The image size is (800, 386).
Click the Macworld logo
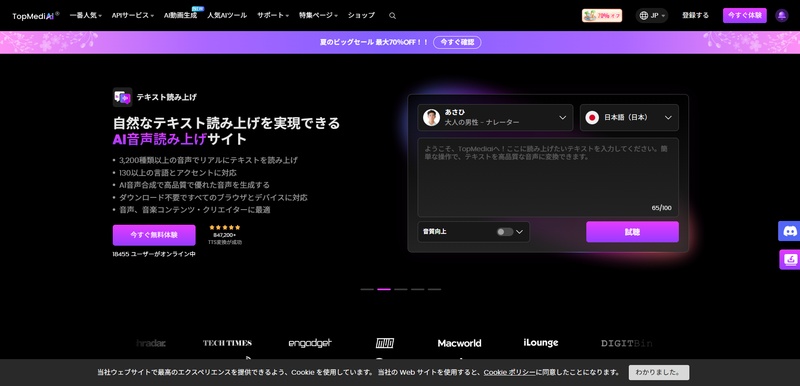[459, 343]
